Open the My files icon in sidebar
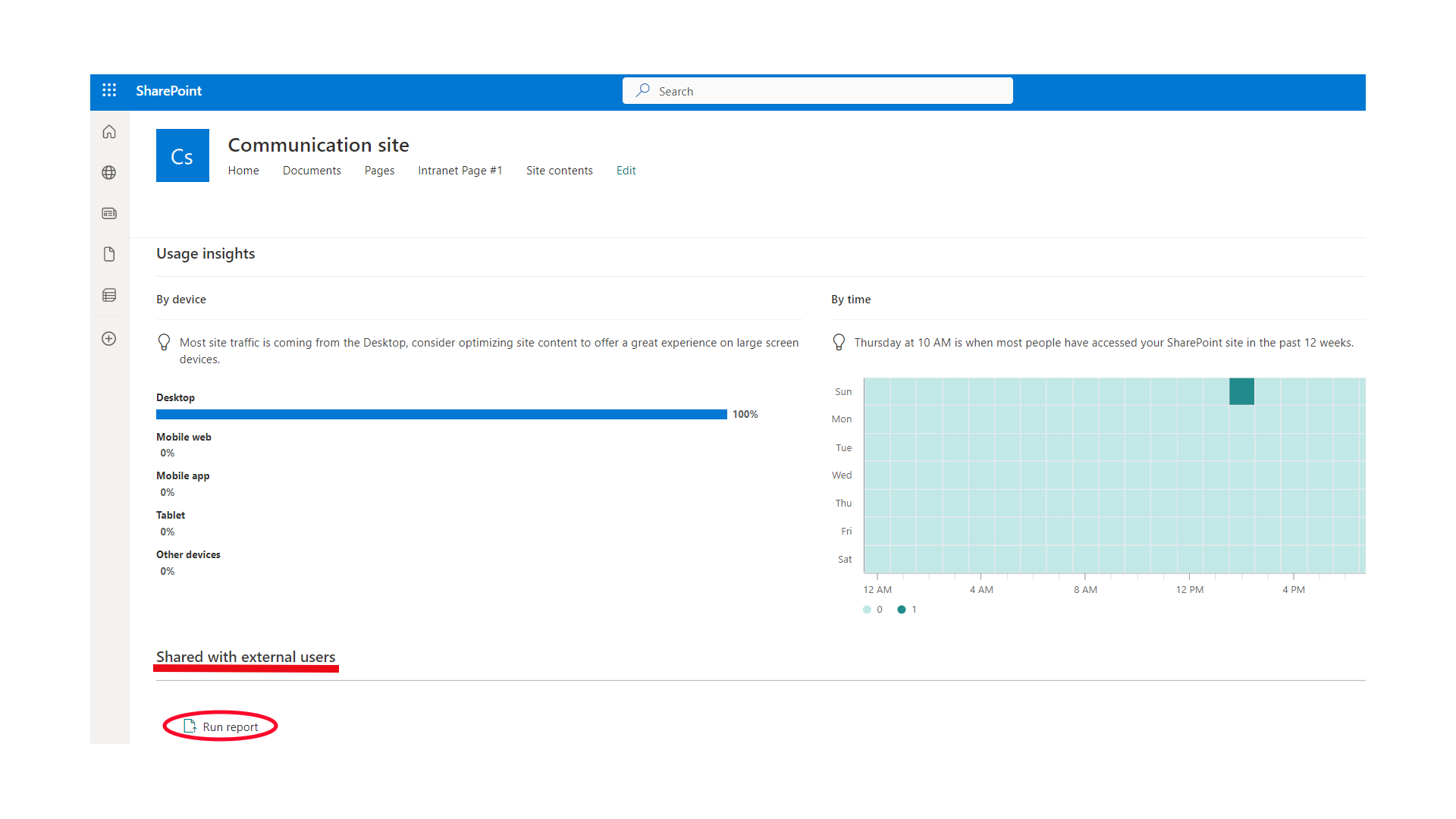 click(109, 254)
